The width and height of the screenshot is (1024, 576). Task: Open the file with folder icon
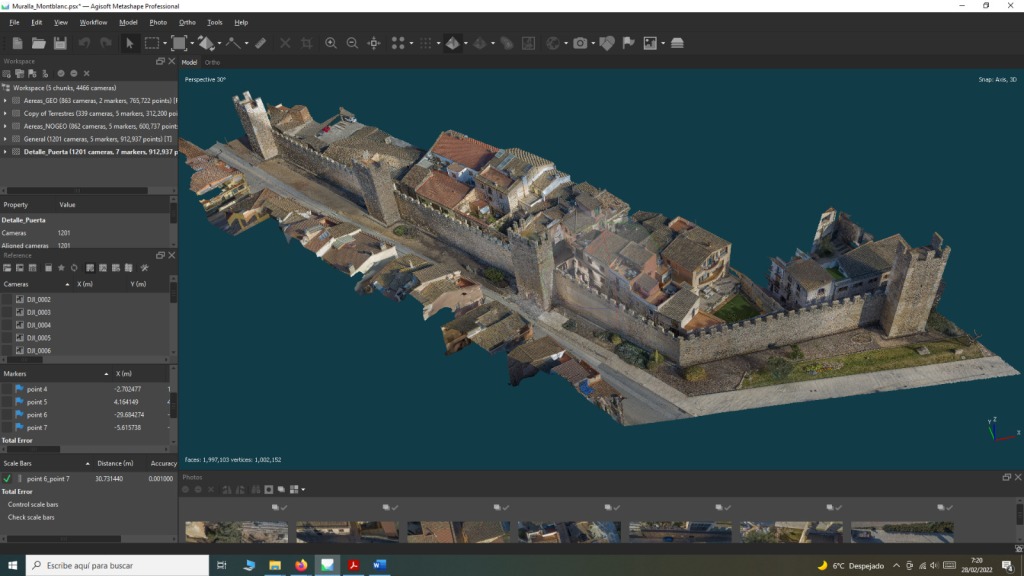(38, 43)
